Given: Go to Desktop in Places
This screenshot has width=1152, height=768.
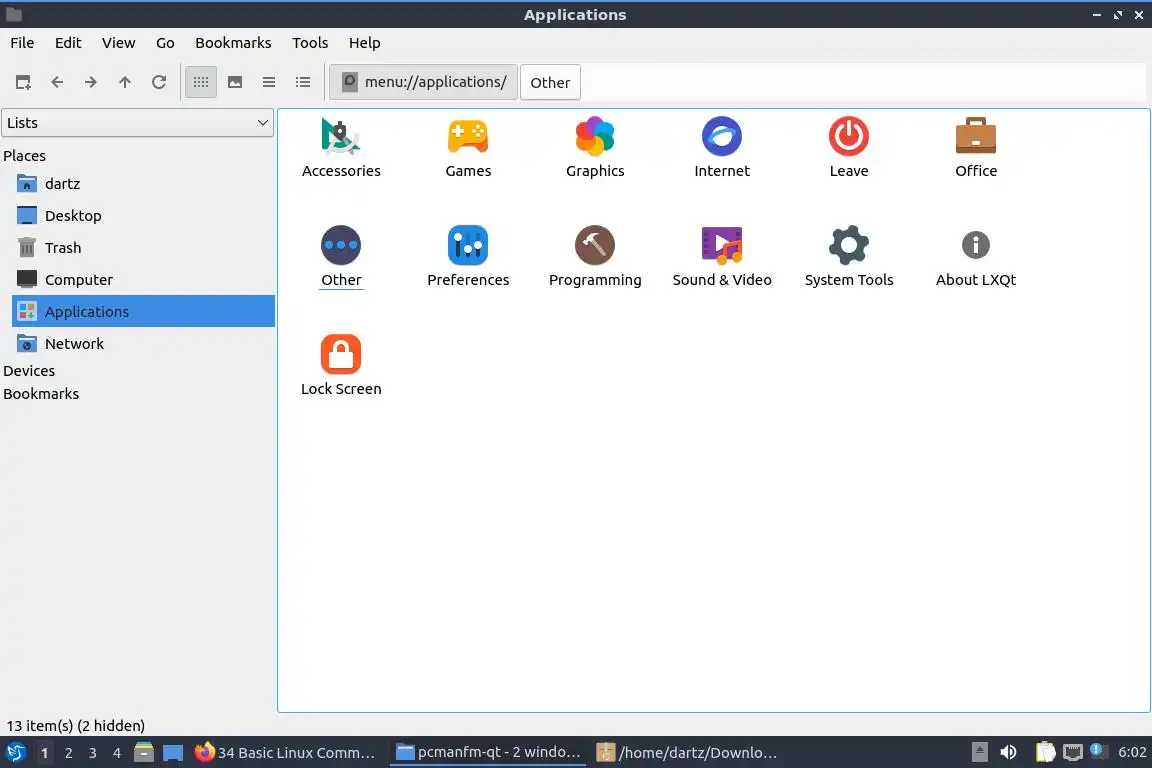Looking at the screenshot, I should (x=143, y=215).
